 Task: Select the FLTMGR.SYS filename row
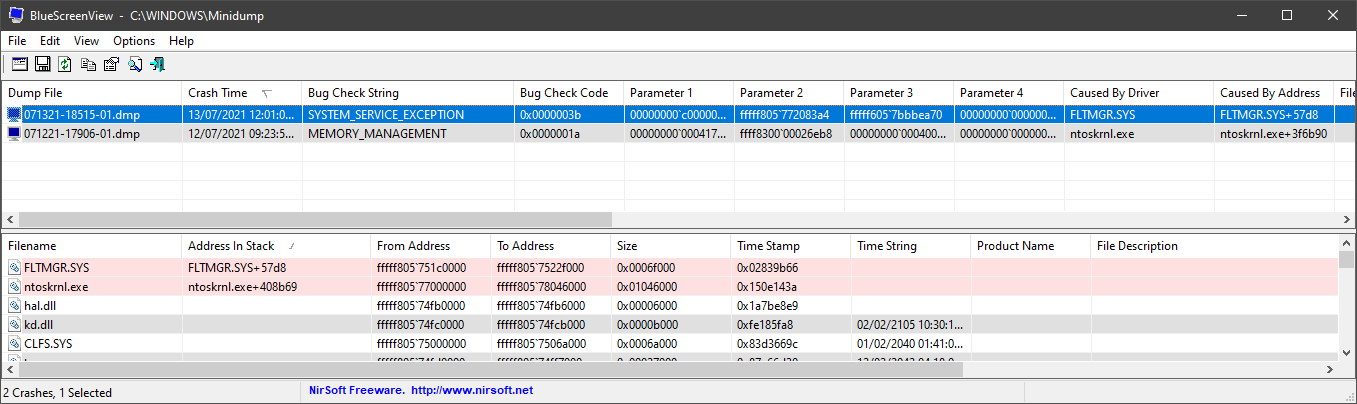pos(670,267)
